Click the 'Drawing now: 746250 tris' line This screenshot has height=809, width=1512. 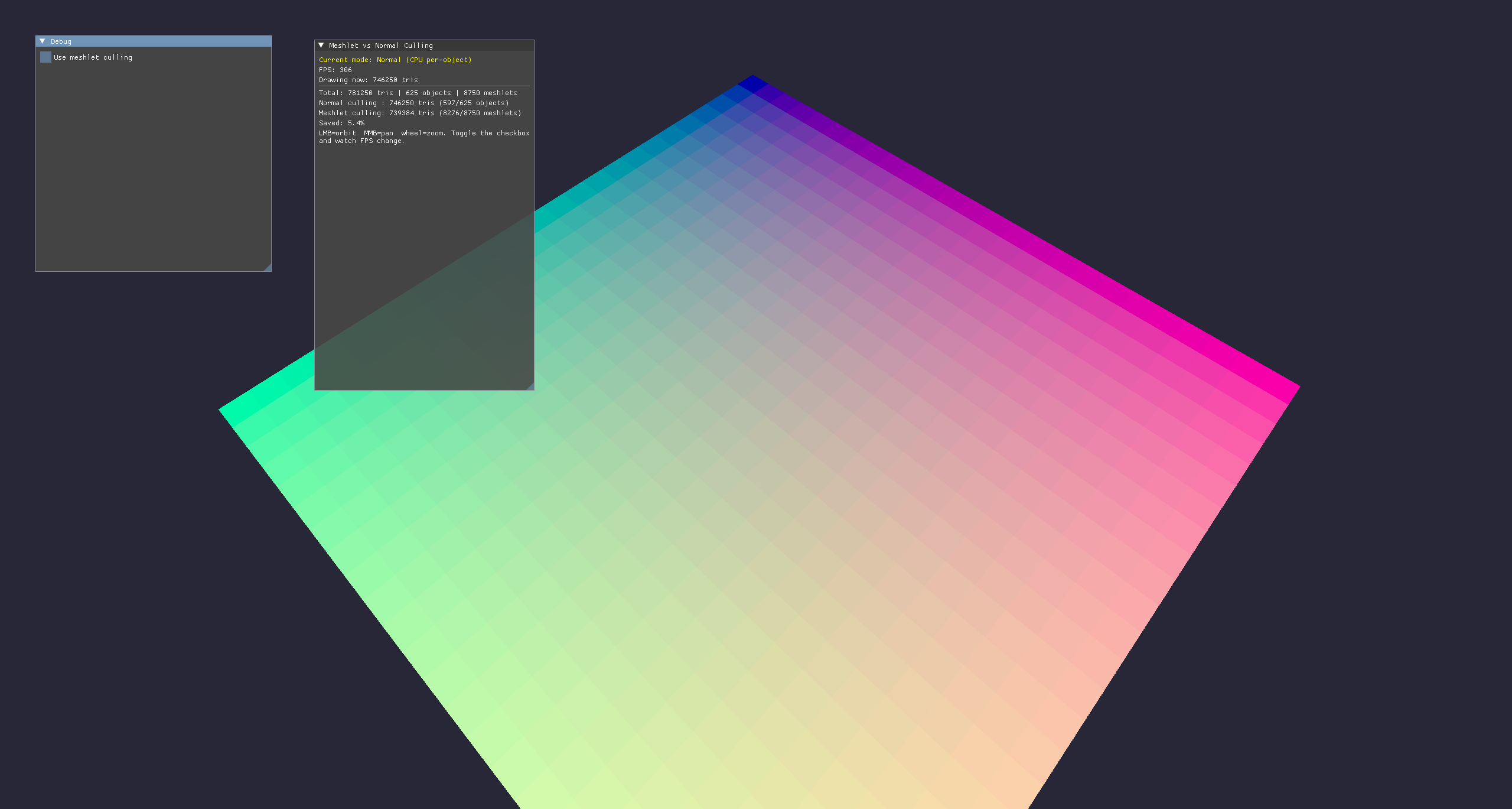(368, 80)
